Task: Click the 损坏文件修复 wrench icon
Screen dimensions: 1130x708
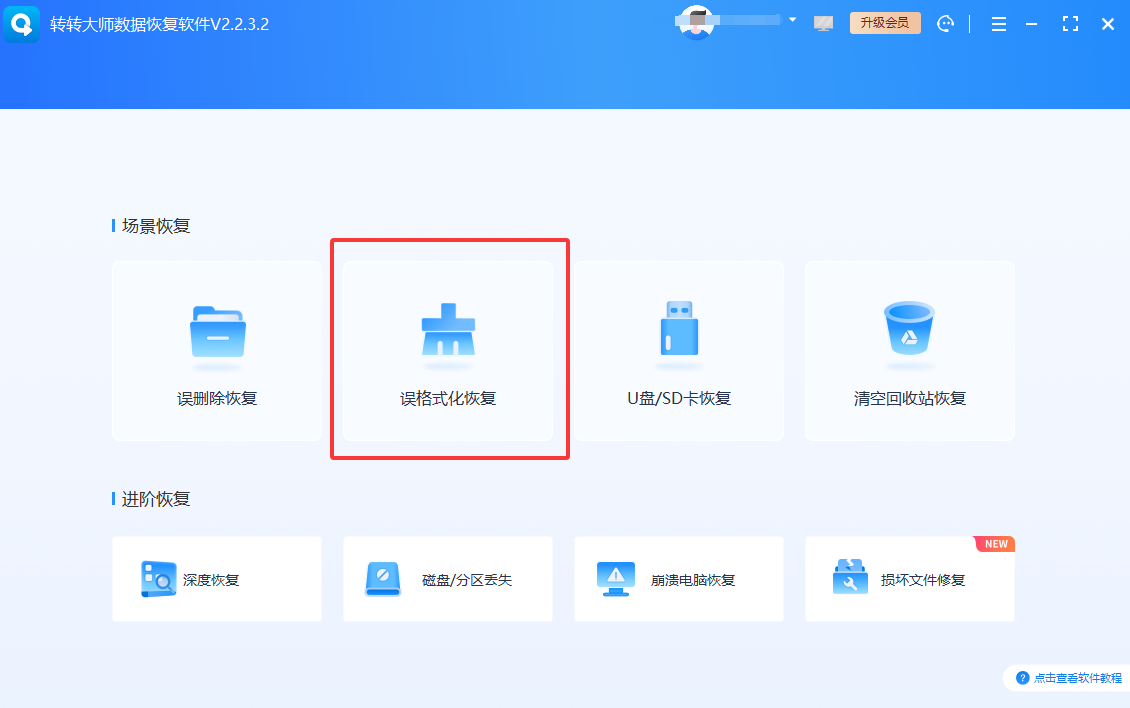Action: click(x=850, y=577)
